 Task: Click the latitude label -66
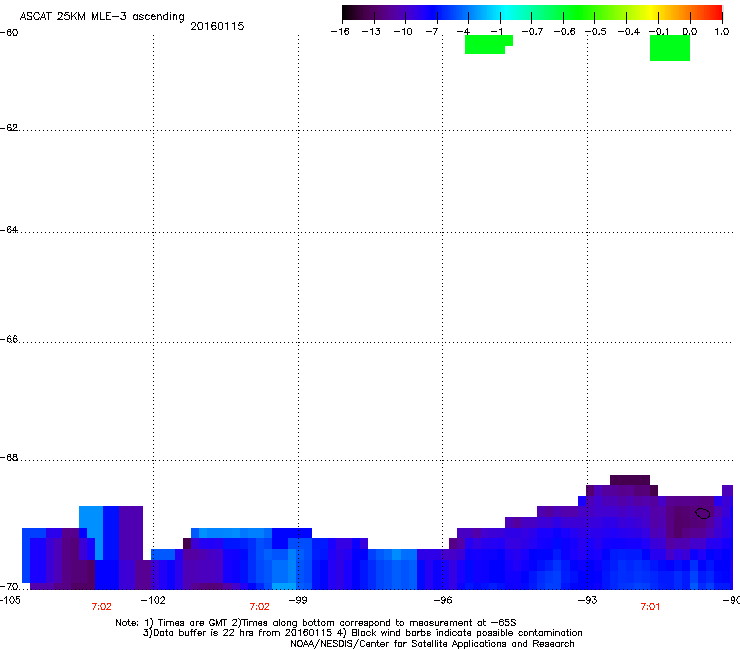pos(9,340)
